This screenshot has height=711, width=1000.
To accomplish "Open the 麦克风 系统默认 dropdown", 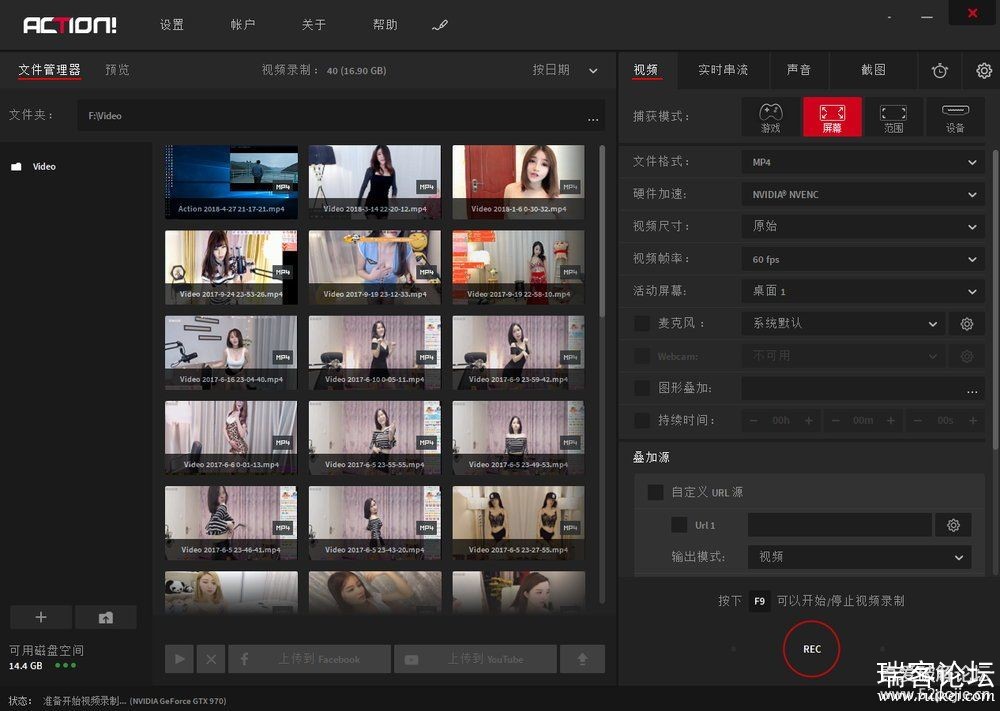I will 843,323.
